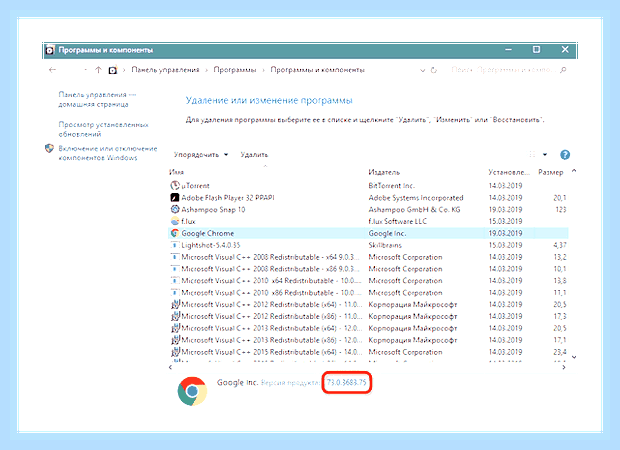Click publisher Ashampoo GmbH & Co. KG

click(x=414, y=209)
